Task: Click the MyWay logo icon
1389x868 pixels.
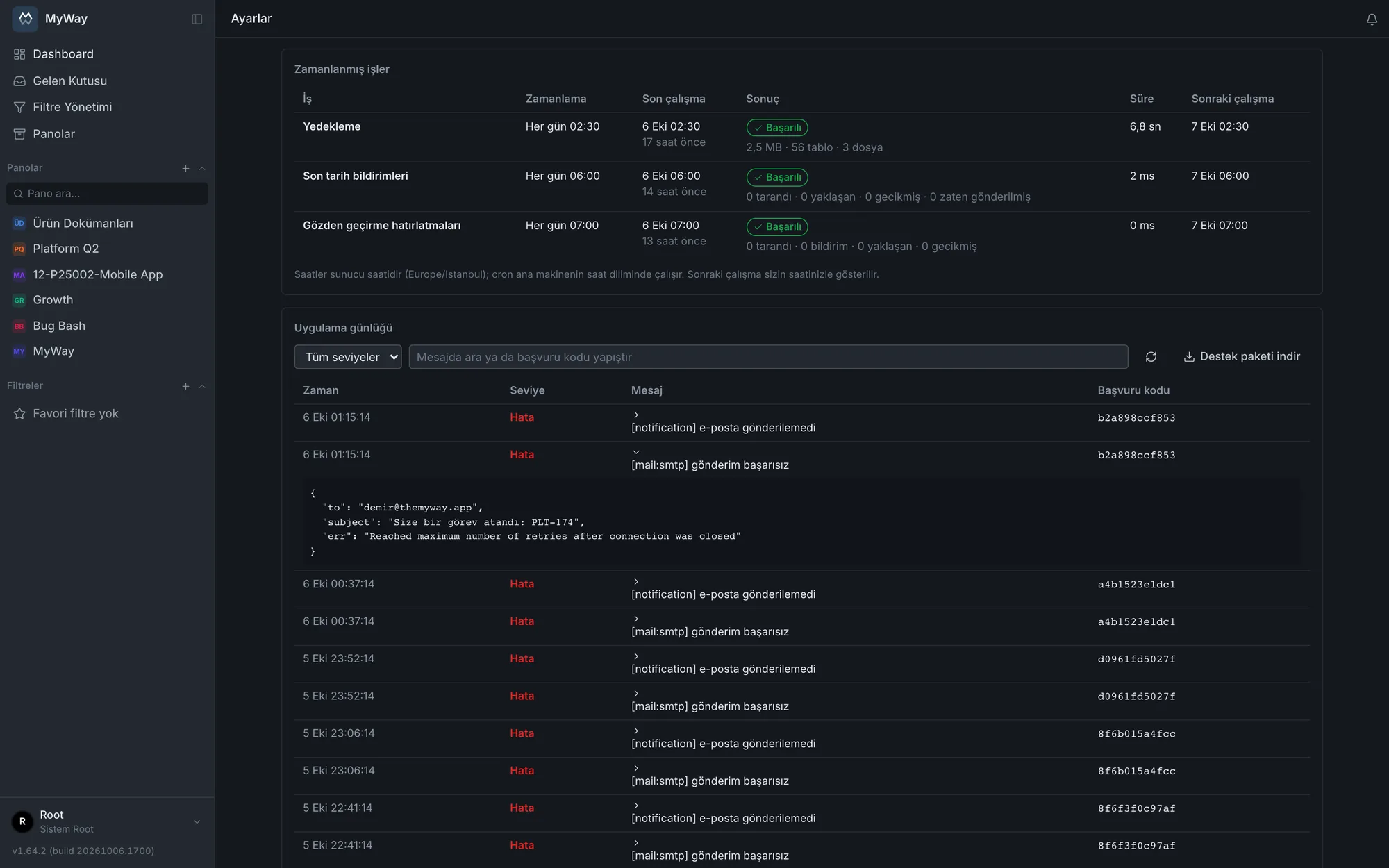Action: pyautogui.click(x=25, y=19)
